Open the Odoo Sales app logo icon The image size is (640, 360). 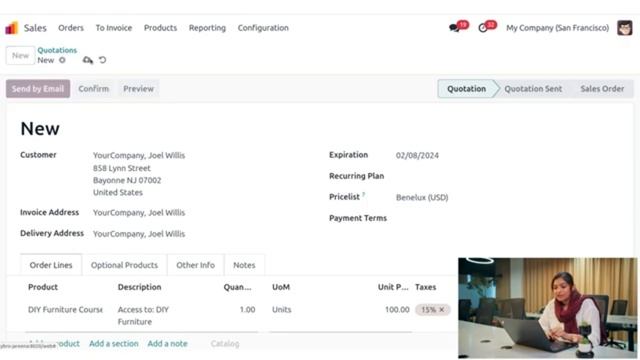click(11, 28)
